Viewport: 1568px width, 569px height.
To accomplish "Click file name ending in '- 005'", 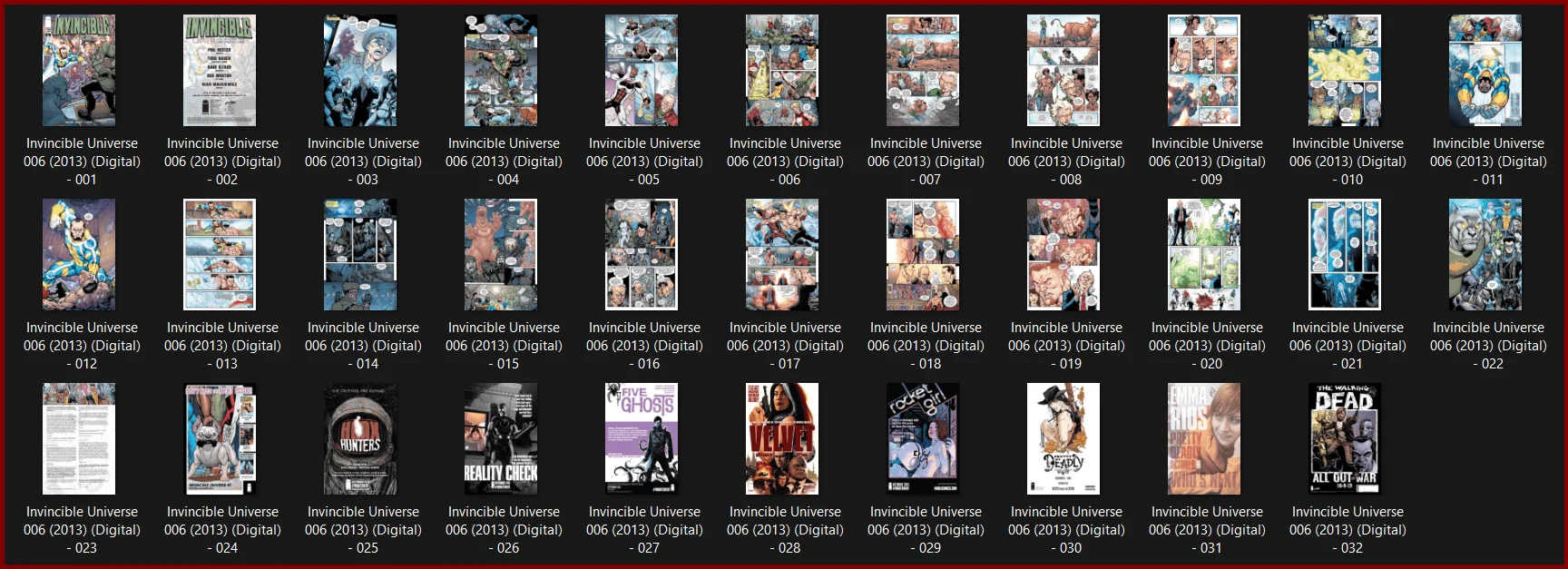I will pyautogui.click(x=644, y=162).
